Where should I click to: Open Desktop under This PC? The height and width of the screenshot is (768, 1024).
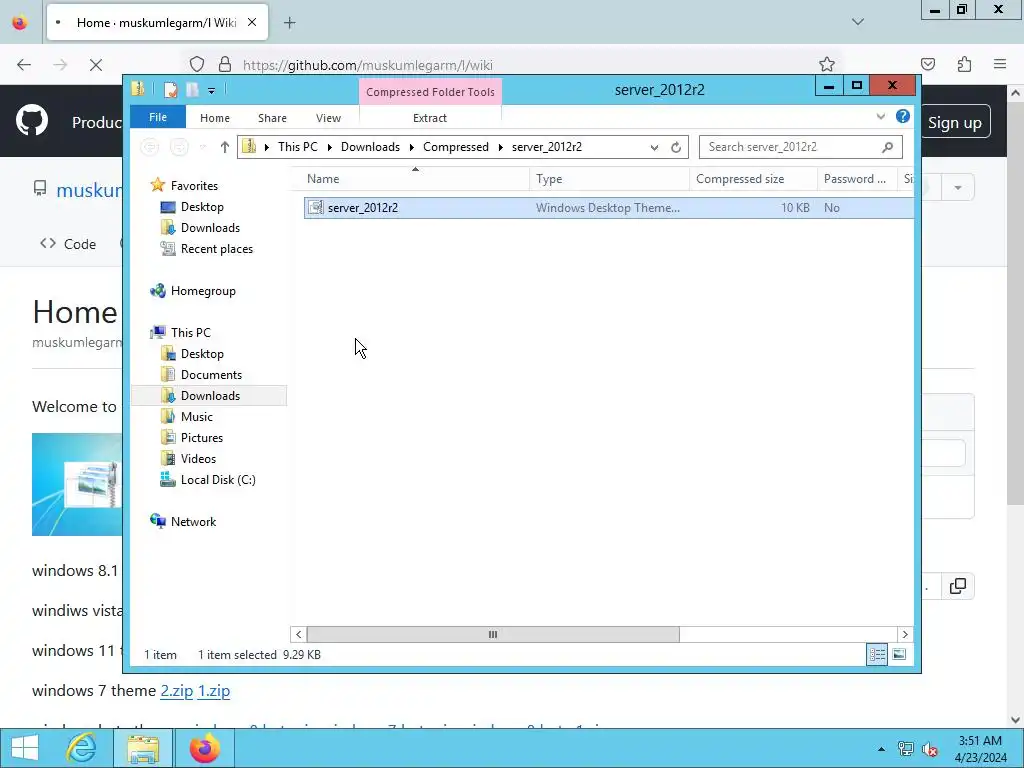[x=202, y=354]
